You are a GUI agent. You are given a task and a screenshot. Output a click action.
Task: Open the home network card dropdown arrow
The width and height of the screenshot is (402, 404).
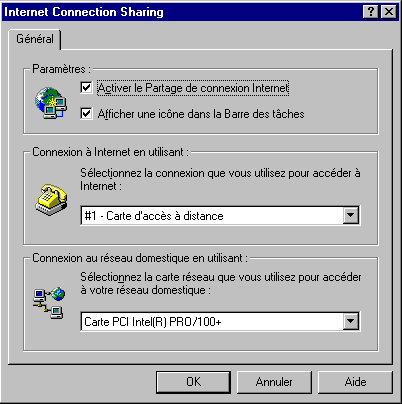pyautogui.click(x=351, y=321)
